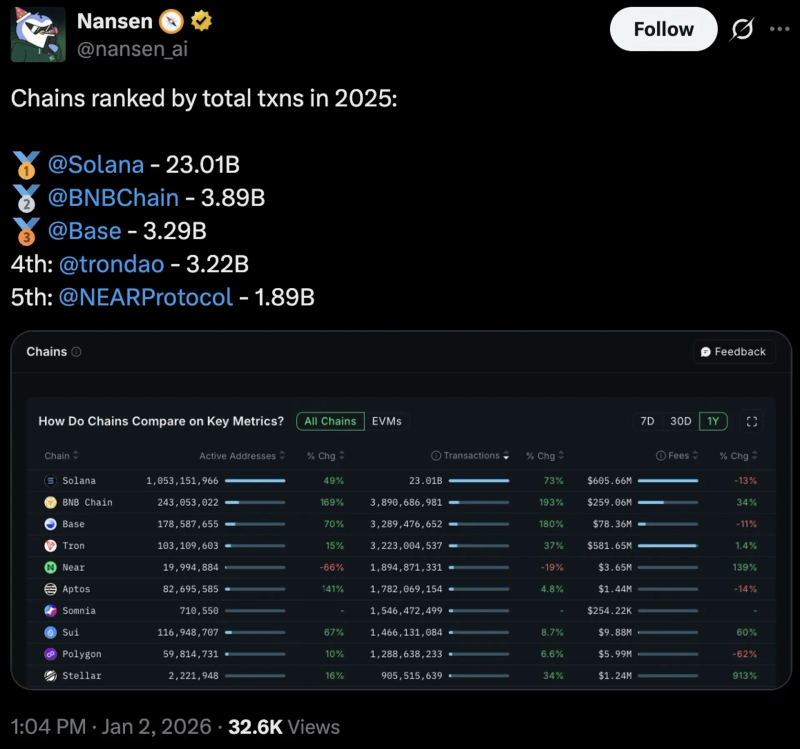Open the three-dot more options menu
Screen dimensions: 800x749
click(779, 29)
